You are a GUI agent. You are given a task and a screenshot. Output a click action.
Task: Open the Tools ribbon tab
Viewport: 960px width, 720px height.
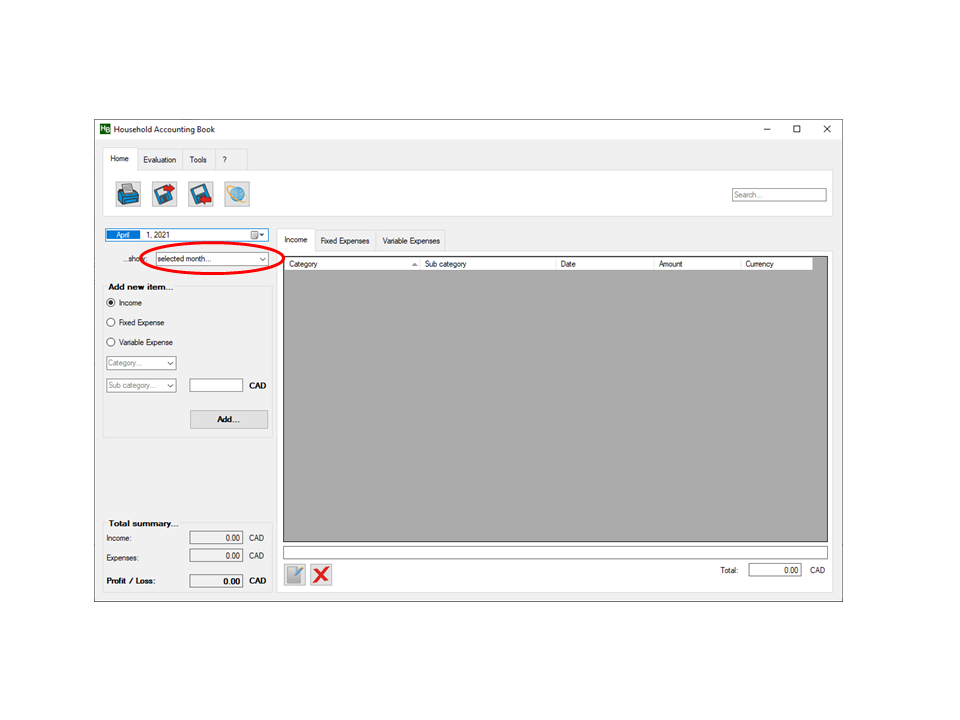198,160
